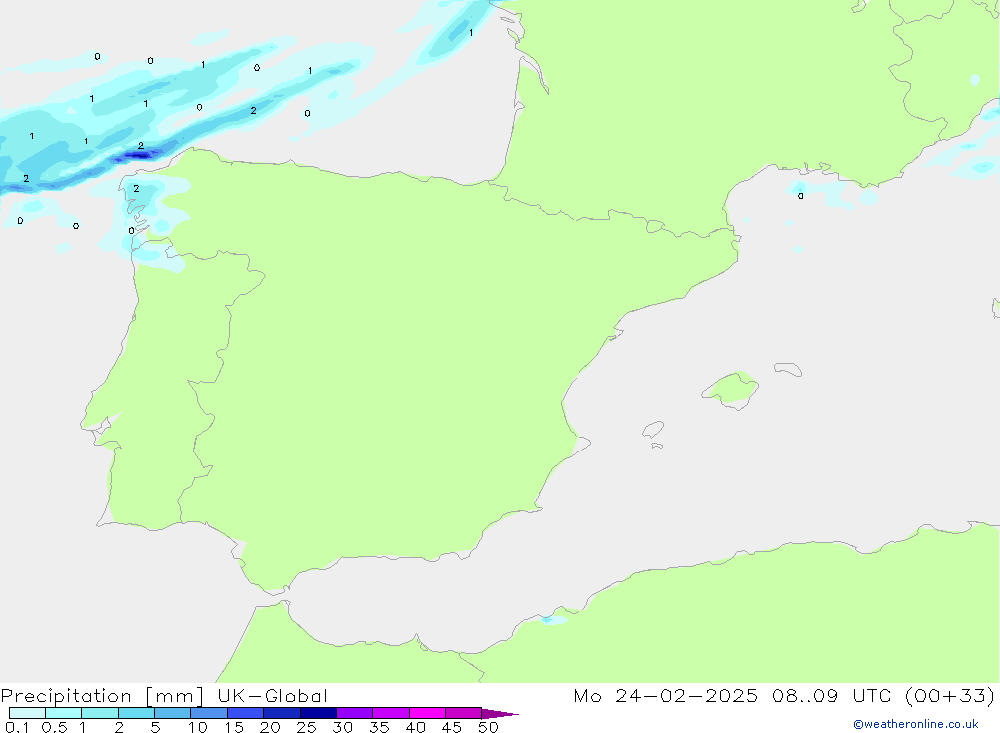Screen dimensions: 1000x733
Task: Pick the 35–40 mm purple legend box
Action: pos(391,713)
